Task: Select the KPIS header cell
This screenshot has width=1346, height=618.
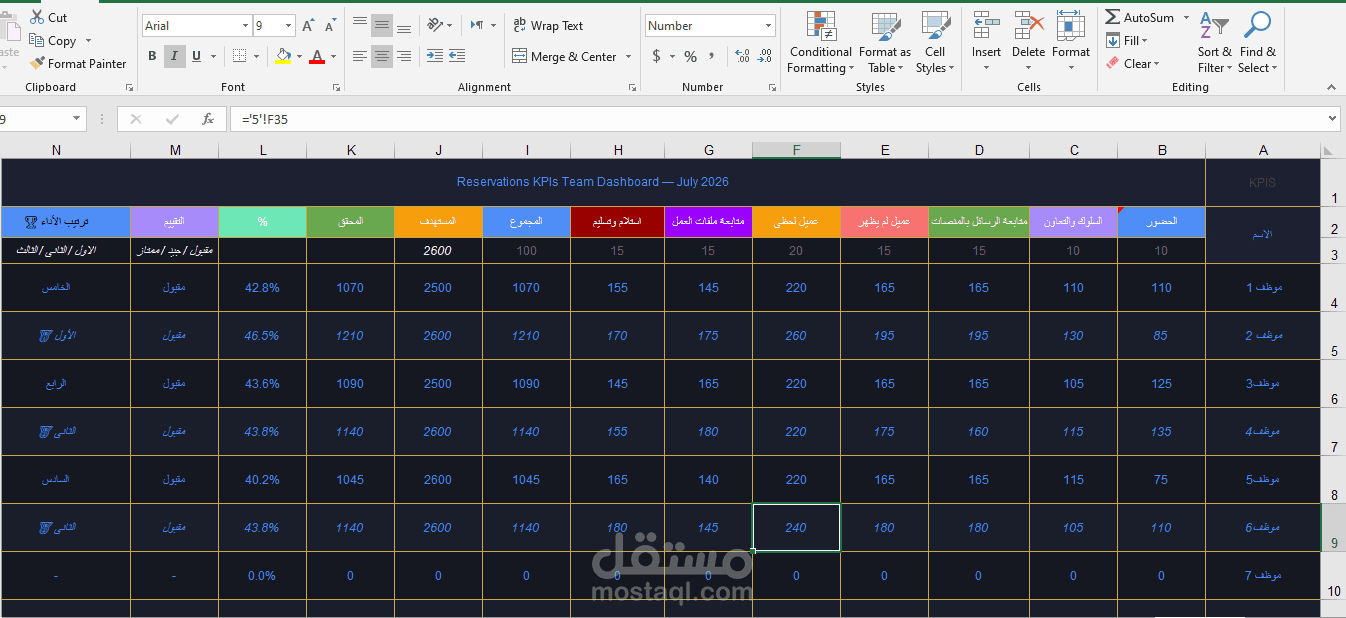Action: (x=1263, y=183)
